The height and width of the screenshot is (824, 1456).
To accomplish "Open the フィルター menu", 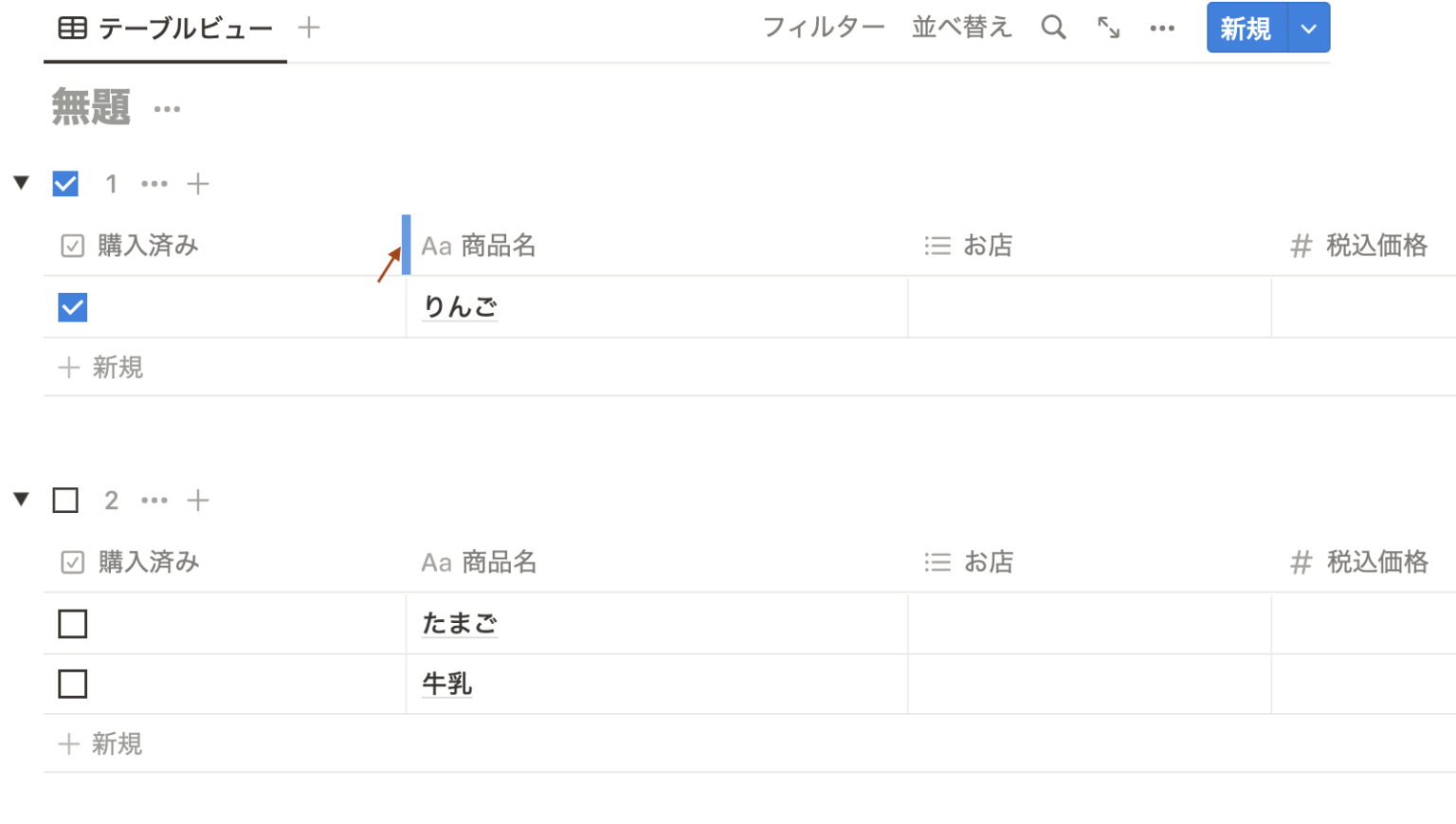I will 823,27.
